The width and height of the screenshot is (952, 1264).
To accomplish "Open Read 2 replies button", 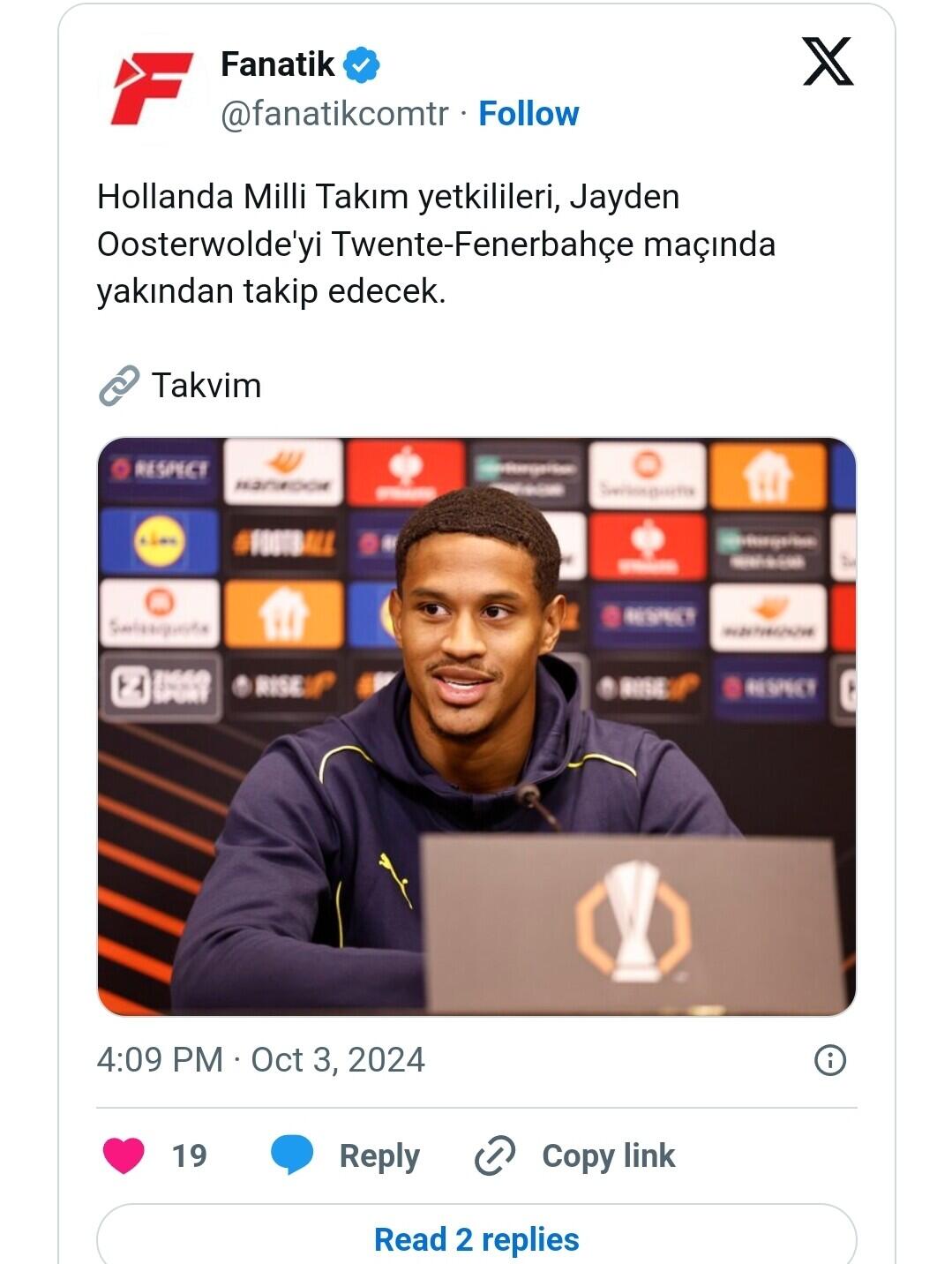I will pyautogui.click(x=476, y=1239).
